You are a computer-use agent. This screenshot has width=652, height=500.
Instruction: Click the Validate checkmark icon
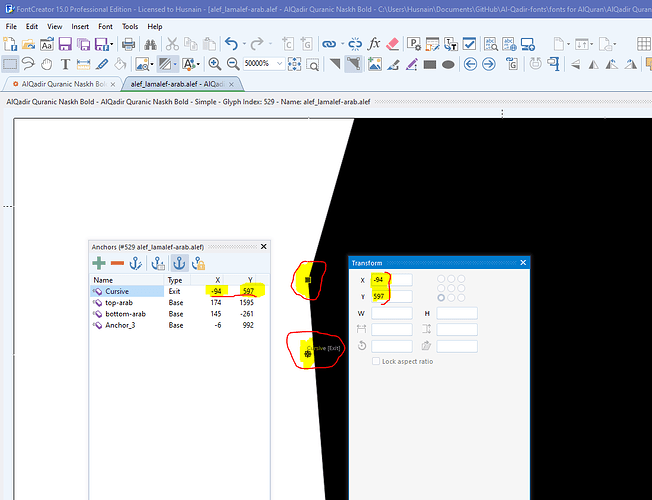pyautogui.click(x=469, y=44)
